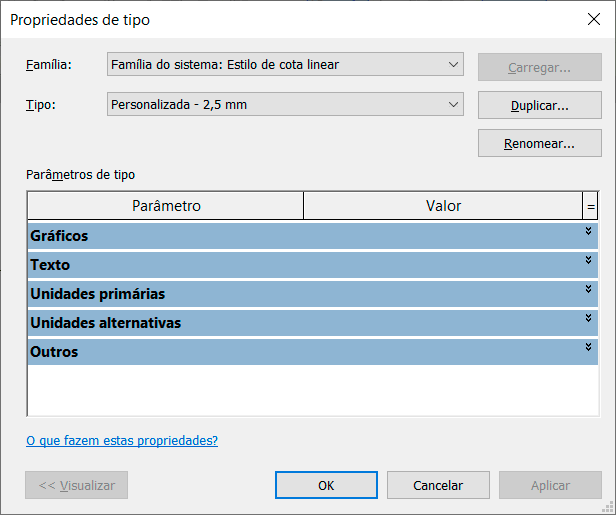Open the Família dropdown list
Viewport: 616px width, 515px height.
click(285, 65)
